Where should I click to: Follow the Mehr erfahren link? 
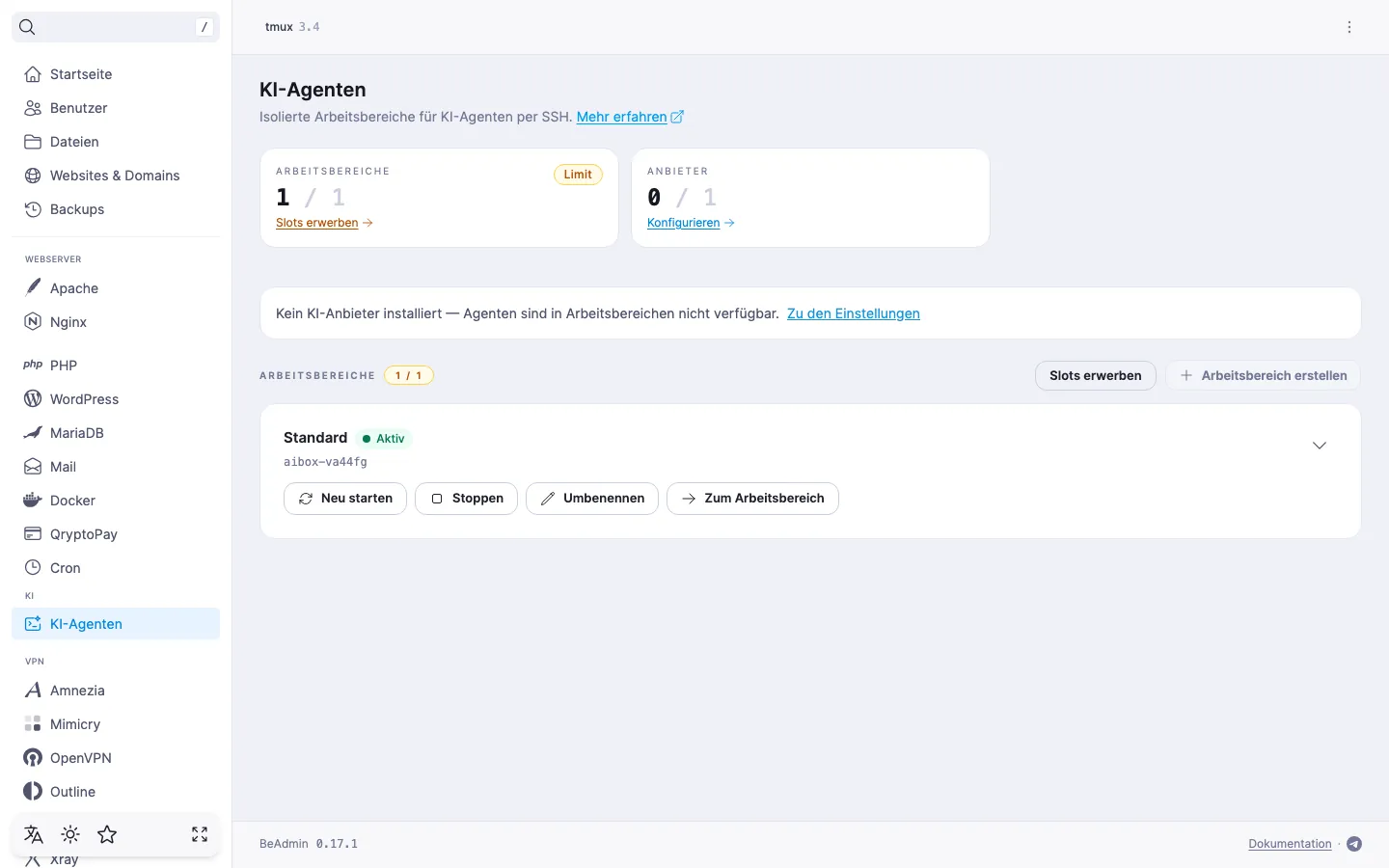pos(631,117)
